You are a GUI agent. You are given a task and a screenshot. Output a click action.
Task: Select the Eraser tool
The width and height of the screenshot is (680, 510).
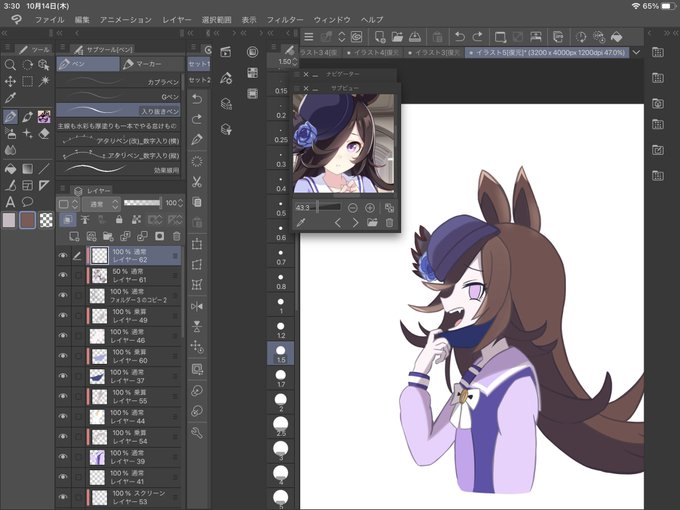(x=44, y=134)
